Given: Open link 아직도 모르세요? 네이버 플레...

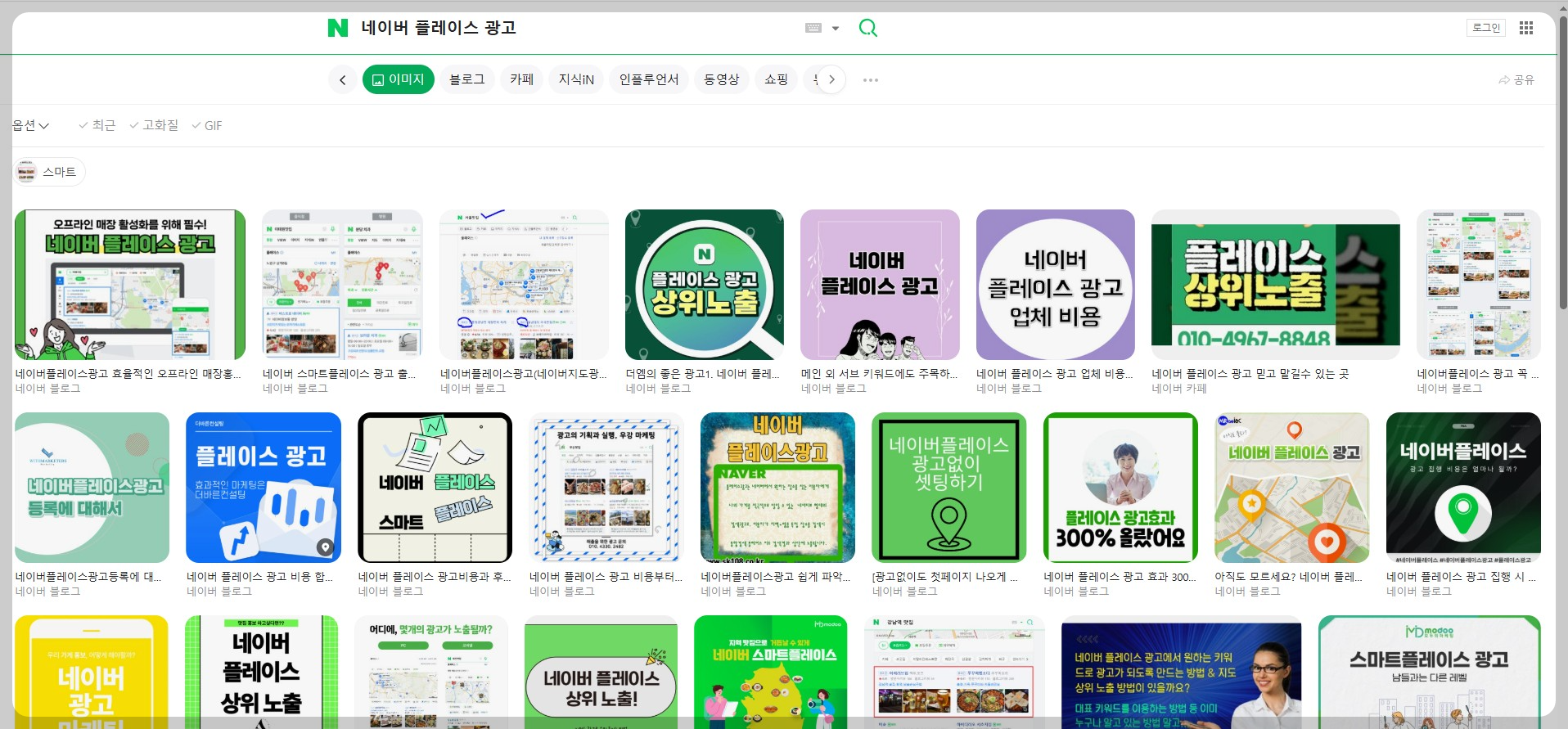Looking at the screenshot, I should click(x=1288, y=577).
